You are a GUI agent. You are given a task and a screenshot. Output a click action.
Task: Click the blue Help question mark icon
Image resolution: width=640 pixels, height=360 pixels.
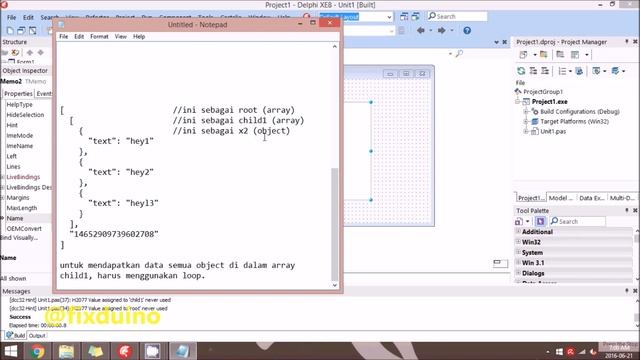467,31
